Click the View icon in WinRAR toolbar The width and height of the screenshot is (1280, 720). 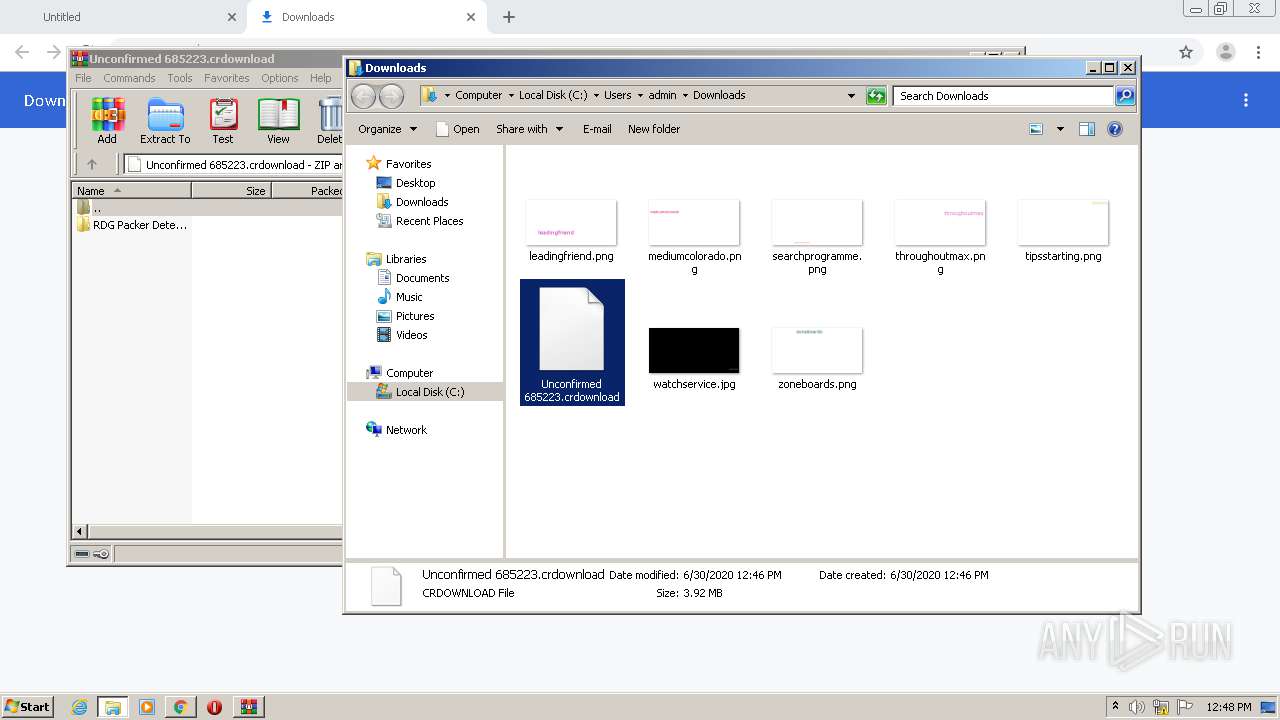click(x=278, y=121)
